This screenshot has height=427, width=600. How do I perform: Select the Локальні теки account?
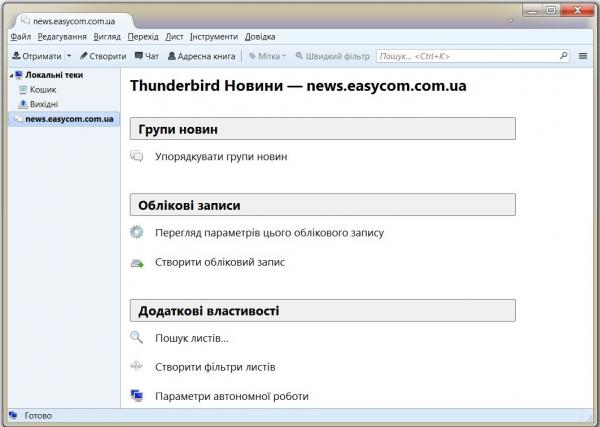[x=54, y=75]
